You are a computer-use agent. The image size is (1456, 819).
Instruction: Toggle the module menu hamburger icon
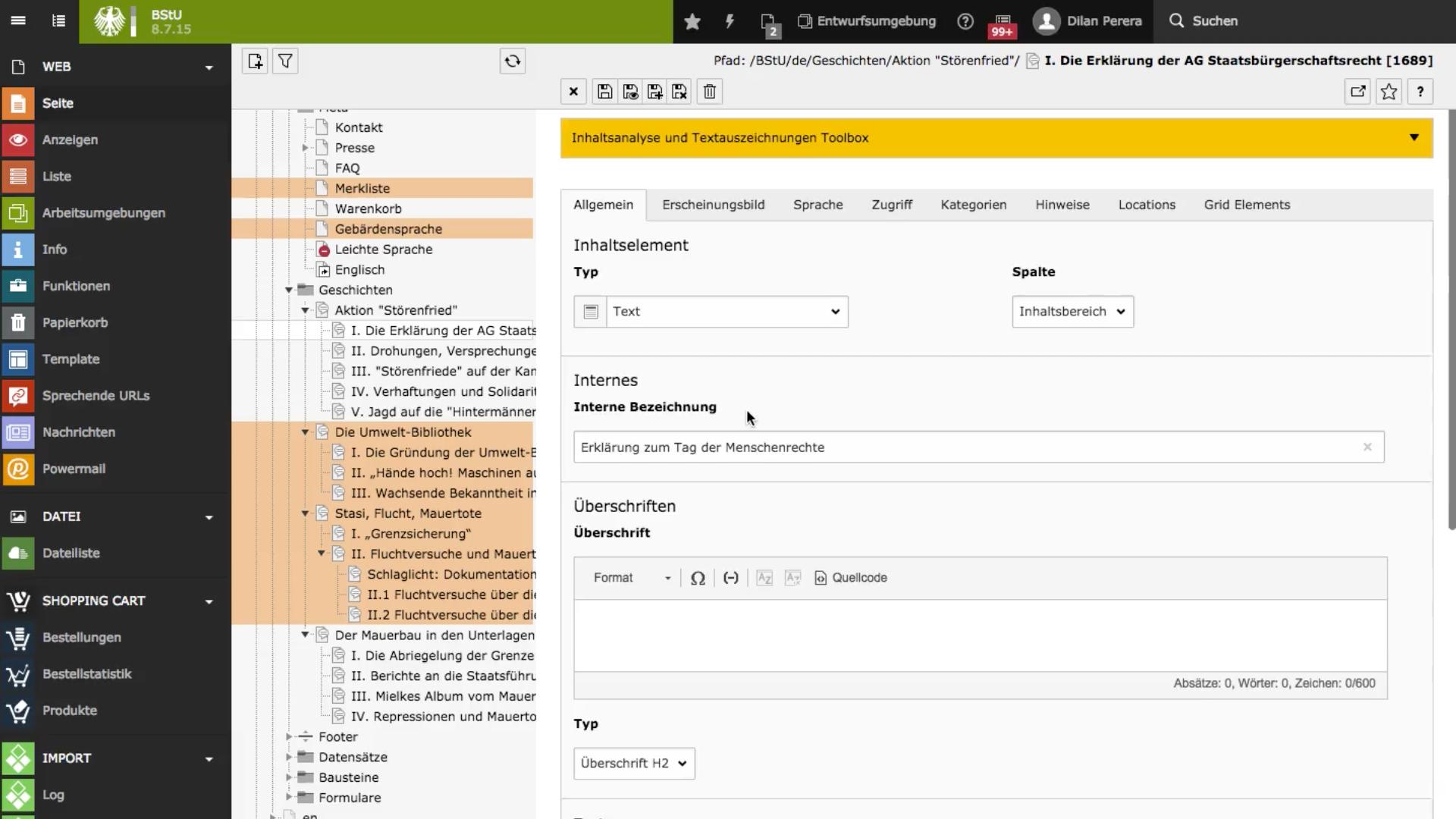click(x=18, y=20)
